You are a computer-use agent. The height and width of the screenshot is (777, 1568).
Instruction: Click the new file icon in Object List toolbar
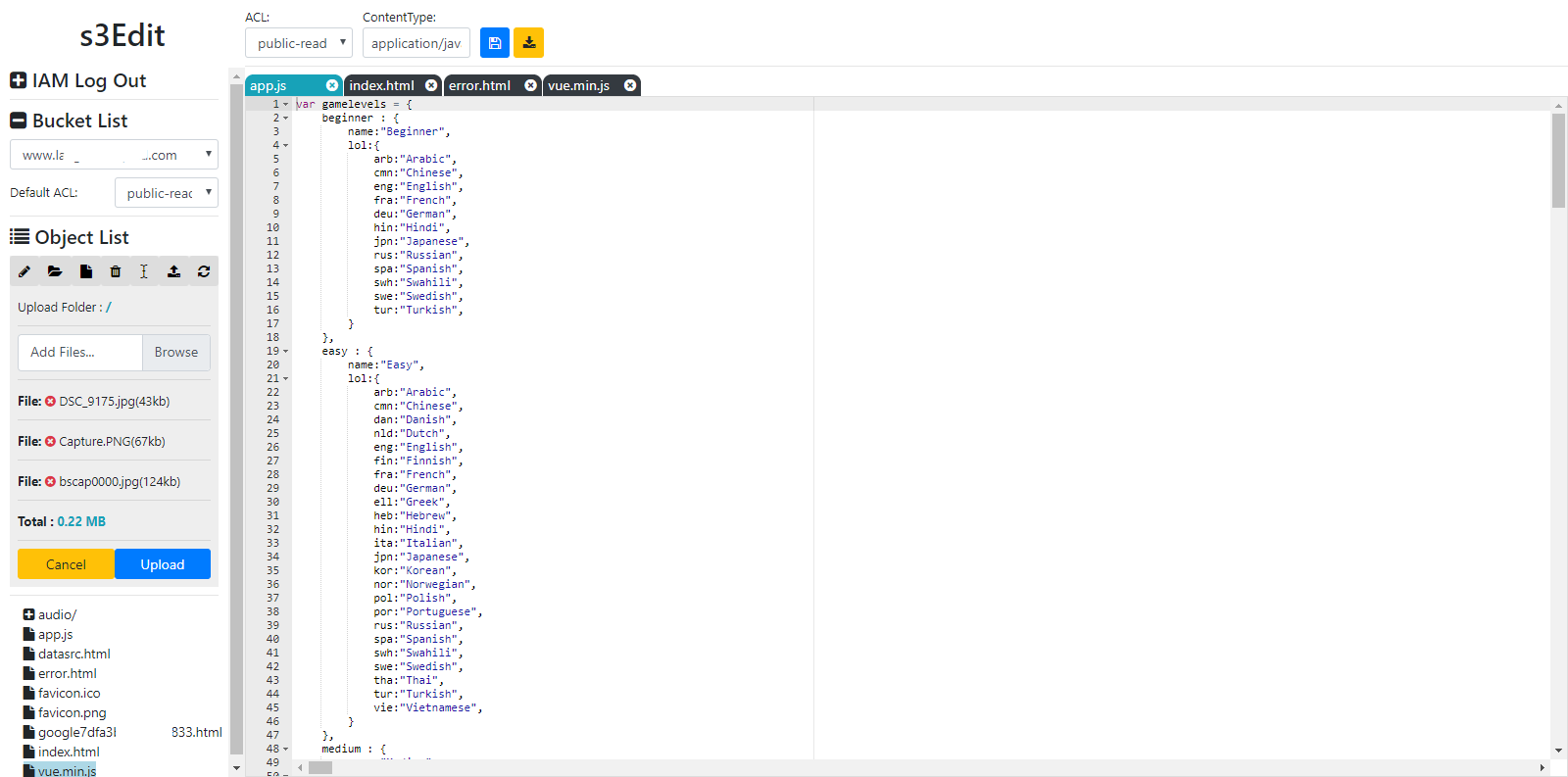coord(85,271)
